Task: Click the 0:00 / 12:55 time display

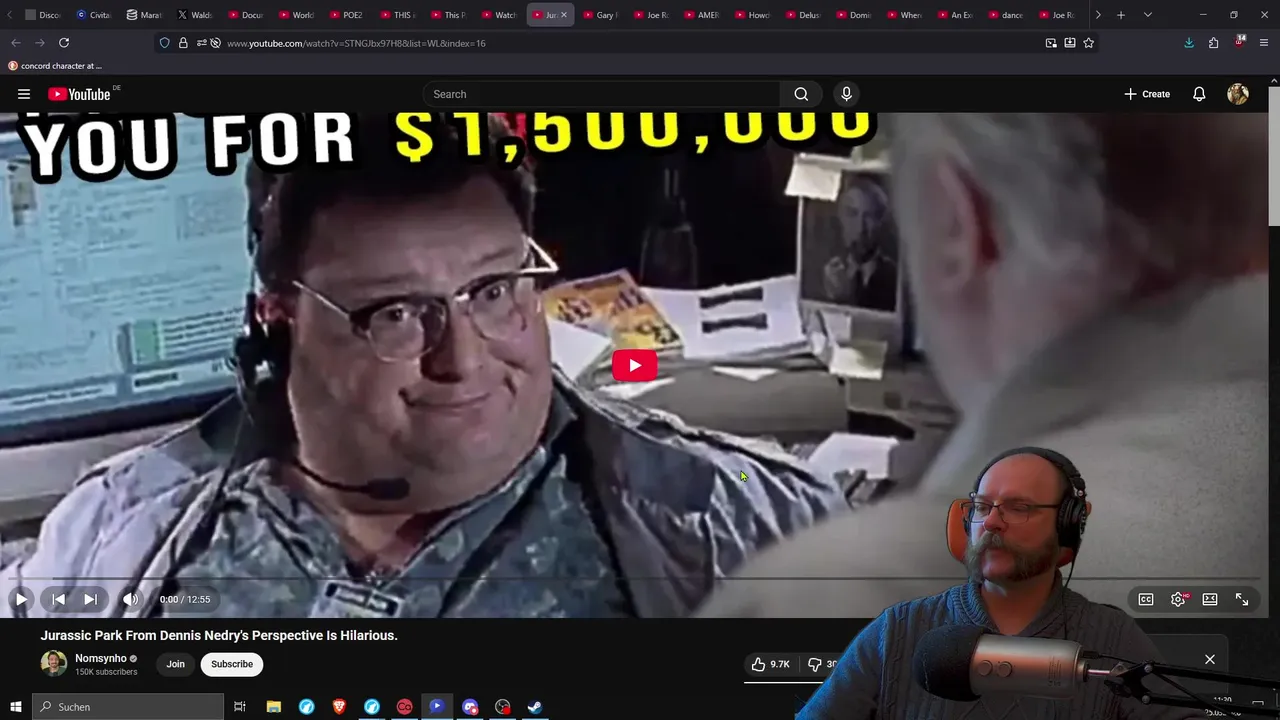Action: point(185,599)
